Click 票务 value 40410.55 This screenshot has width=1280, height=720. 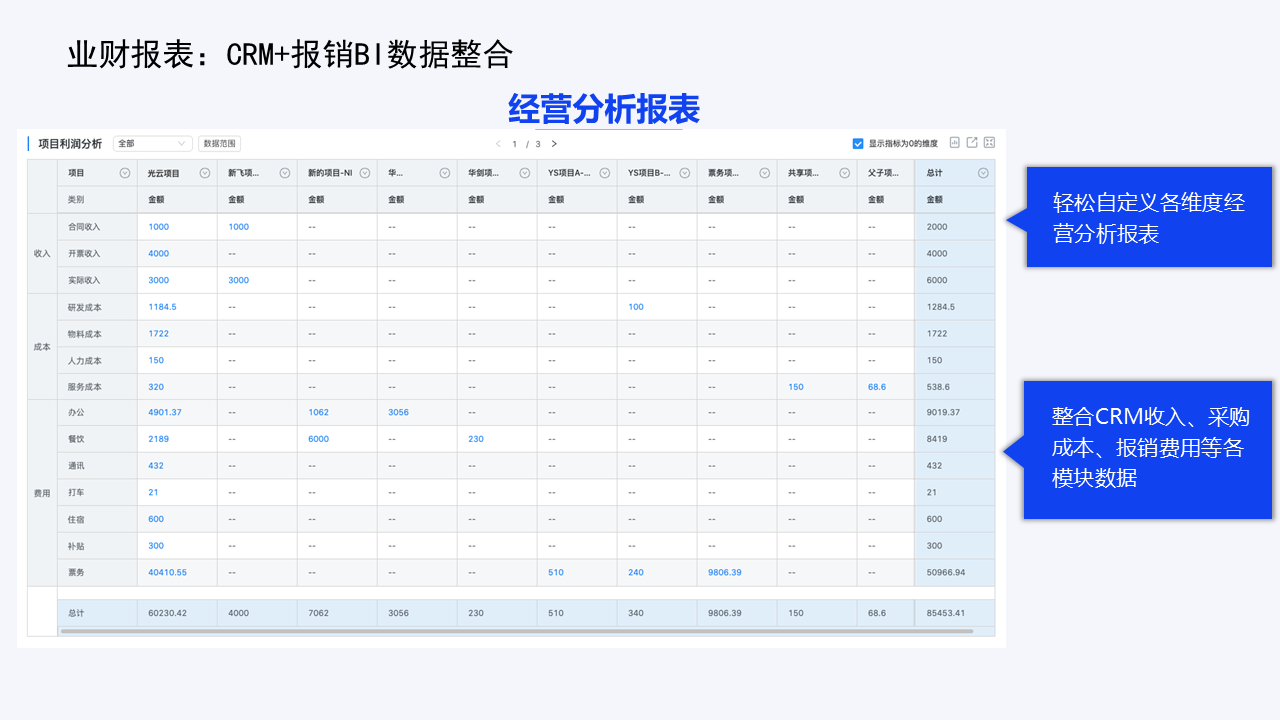click(x=167, y=573)
